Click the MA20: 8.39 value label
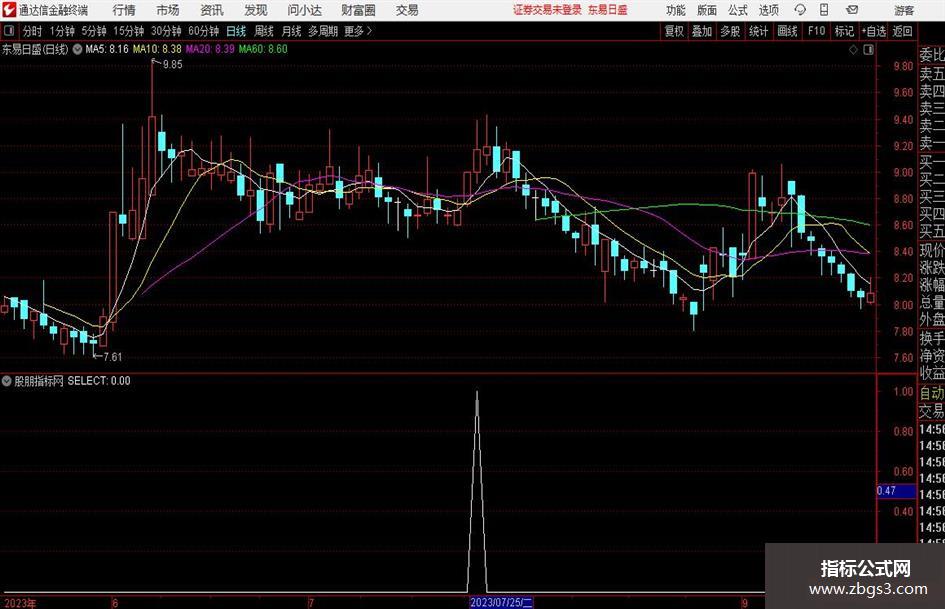Screen dimensions: 945x609 [x=210, y=49]
